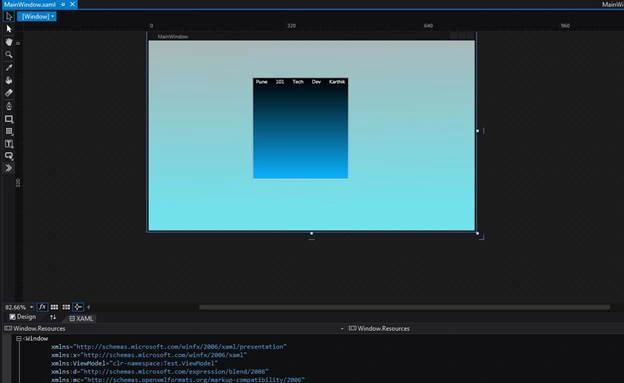
Task: Collapse the <Window XAML node
Action: [x=19, y=338]
